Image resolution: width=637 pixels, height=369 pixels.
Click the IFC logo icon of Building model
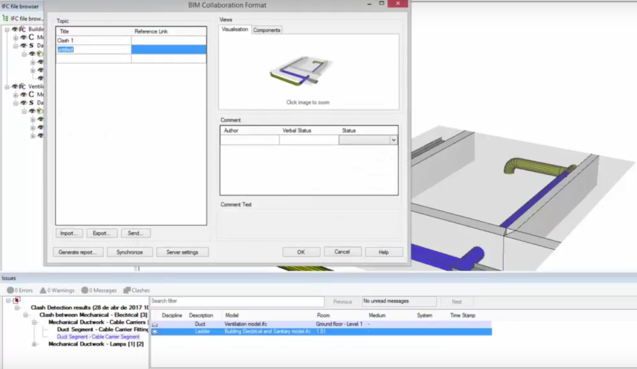click(x=22, y=29)
